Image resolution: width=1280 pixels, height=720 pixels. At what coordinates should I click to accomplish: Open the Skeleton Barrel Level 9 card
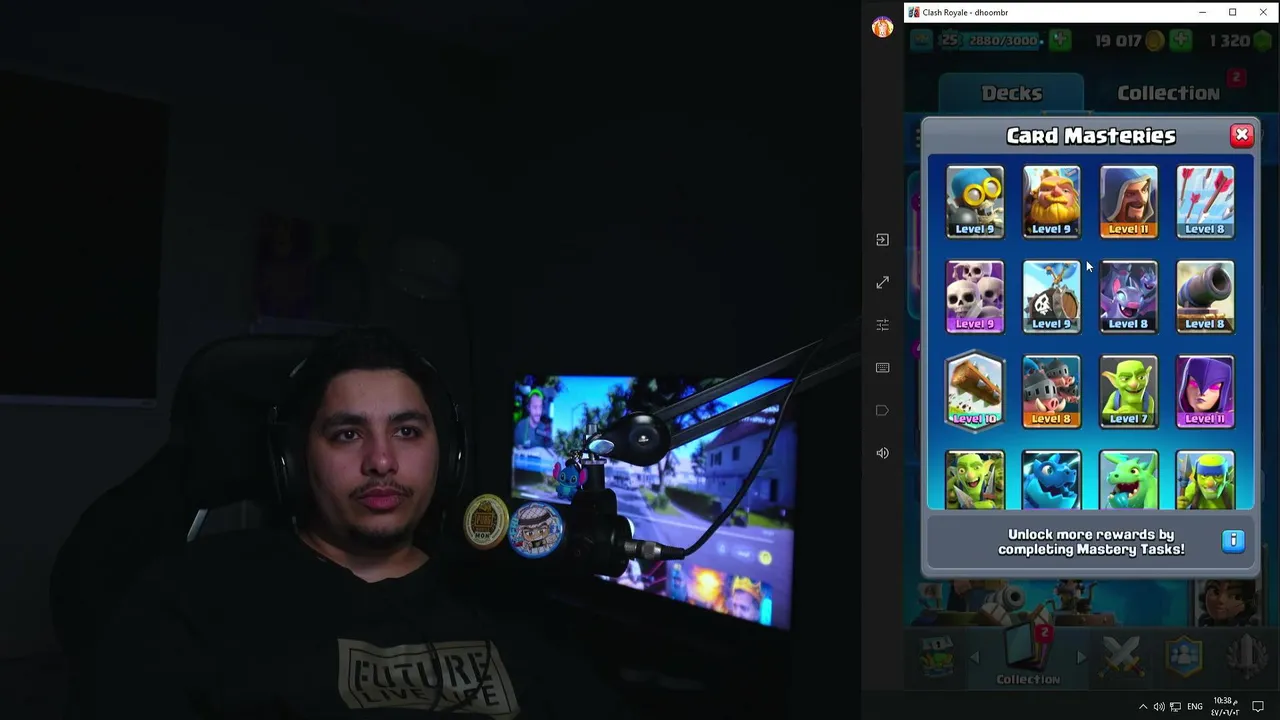click(1051, 297)
